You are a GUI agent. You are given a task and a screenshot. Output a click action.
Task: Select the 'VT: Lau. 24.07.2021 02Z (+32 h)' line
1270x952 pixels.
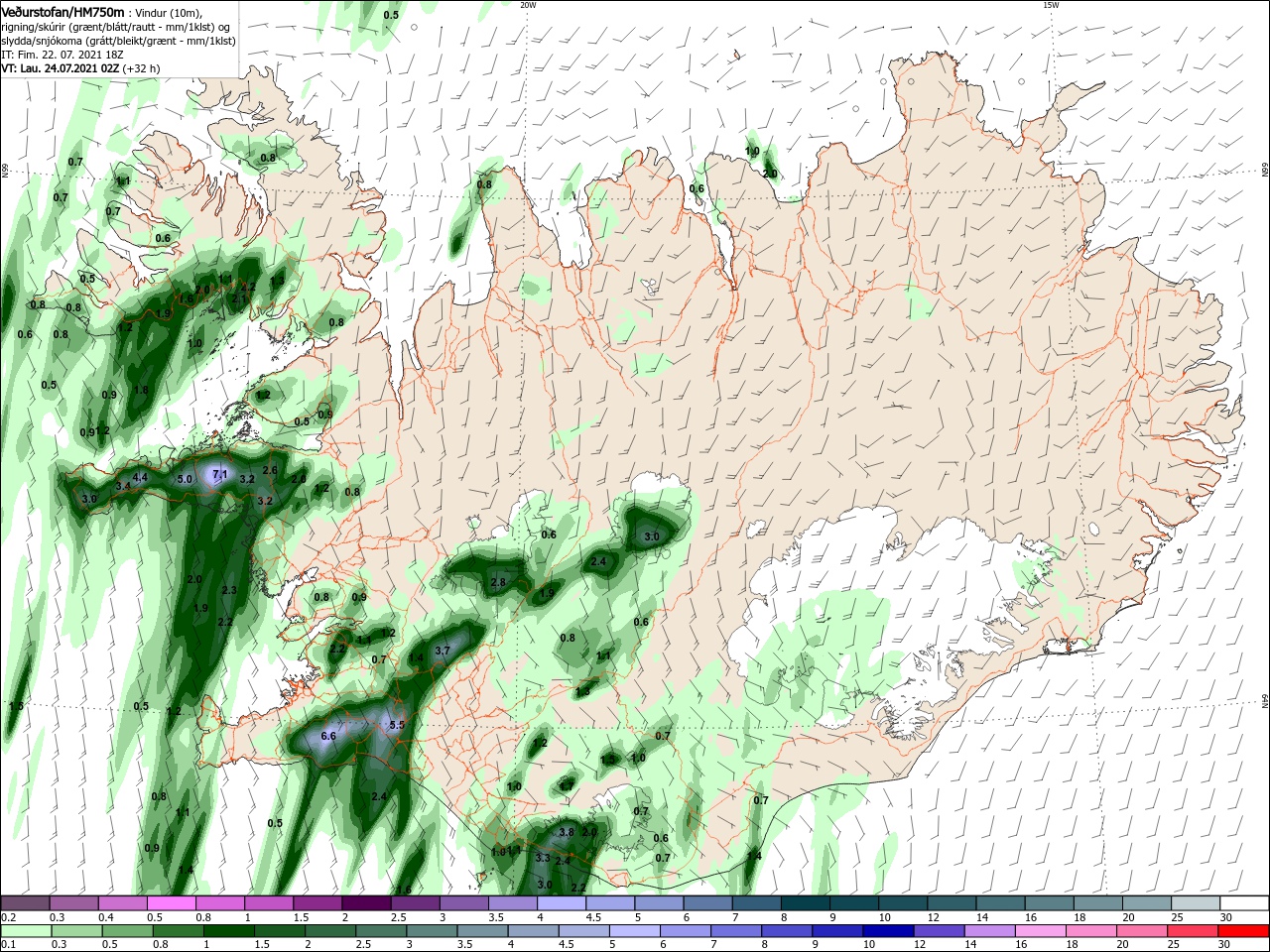point(80,68)
